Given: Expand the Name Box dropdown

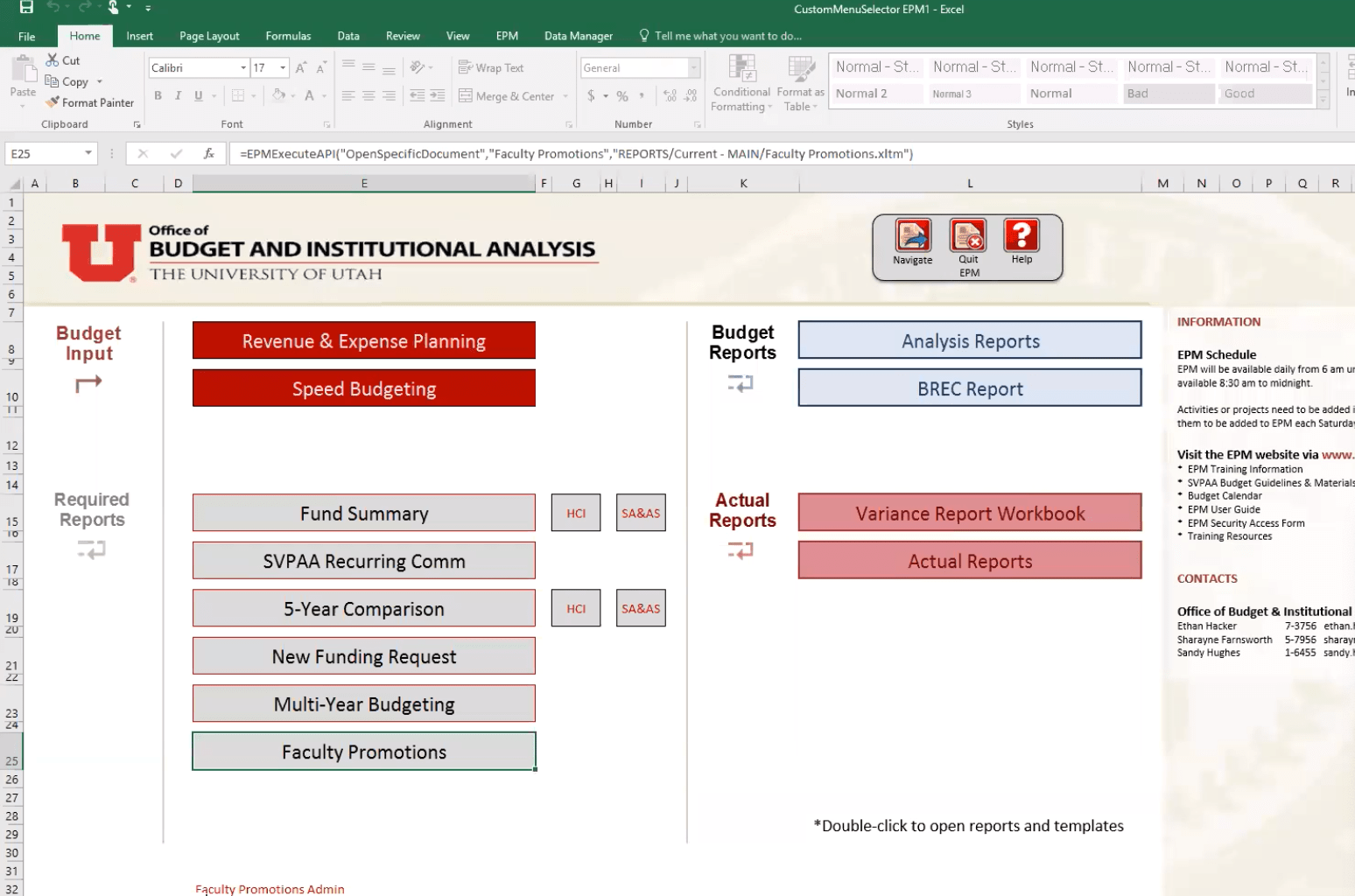Looking at the screenshot, I should pyautogui.click(x=88, y=153).
